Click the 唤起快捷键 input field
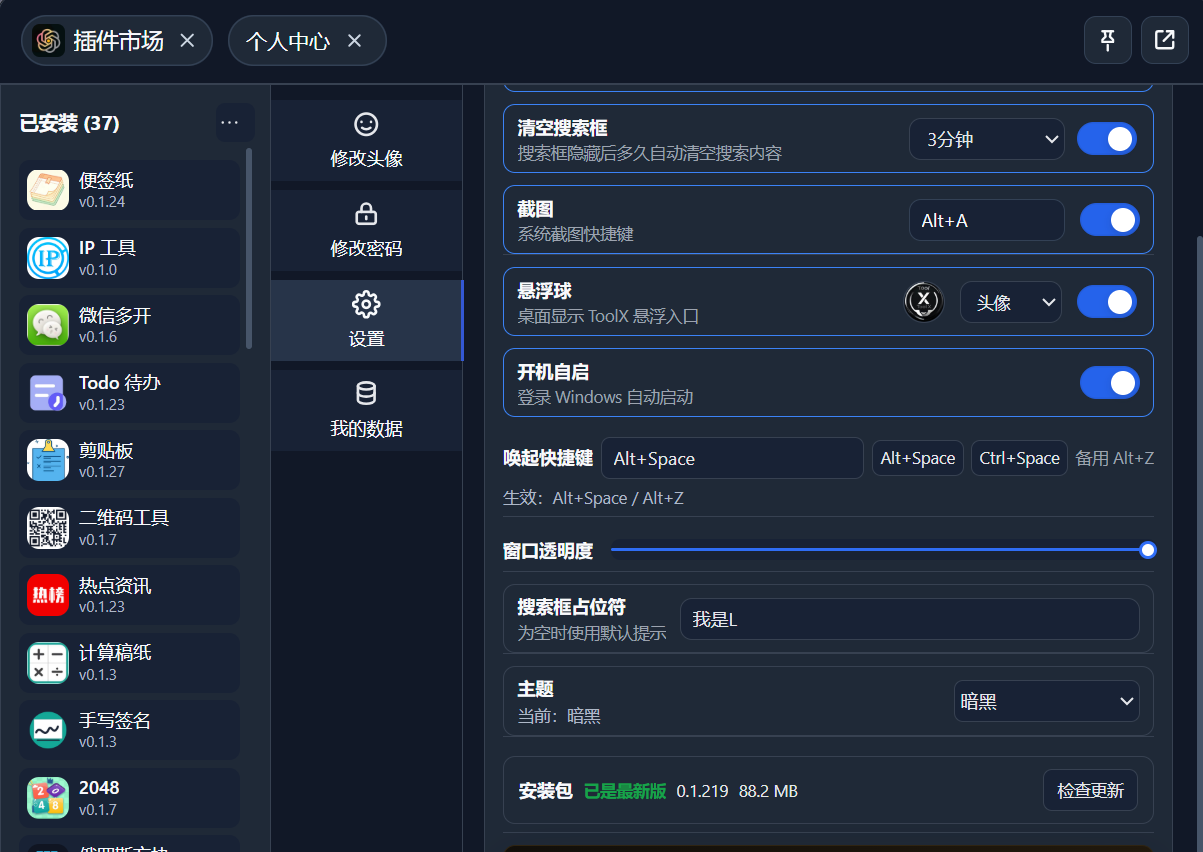Screen dimensions: 1203x852 [732, 458]
